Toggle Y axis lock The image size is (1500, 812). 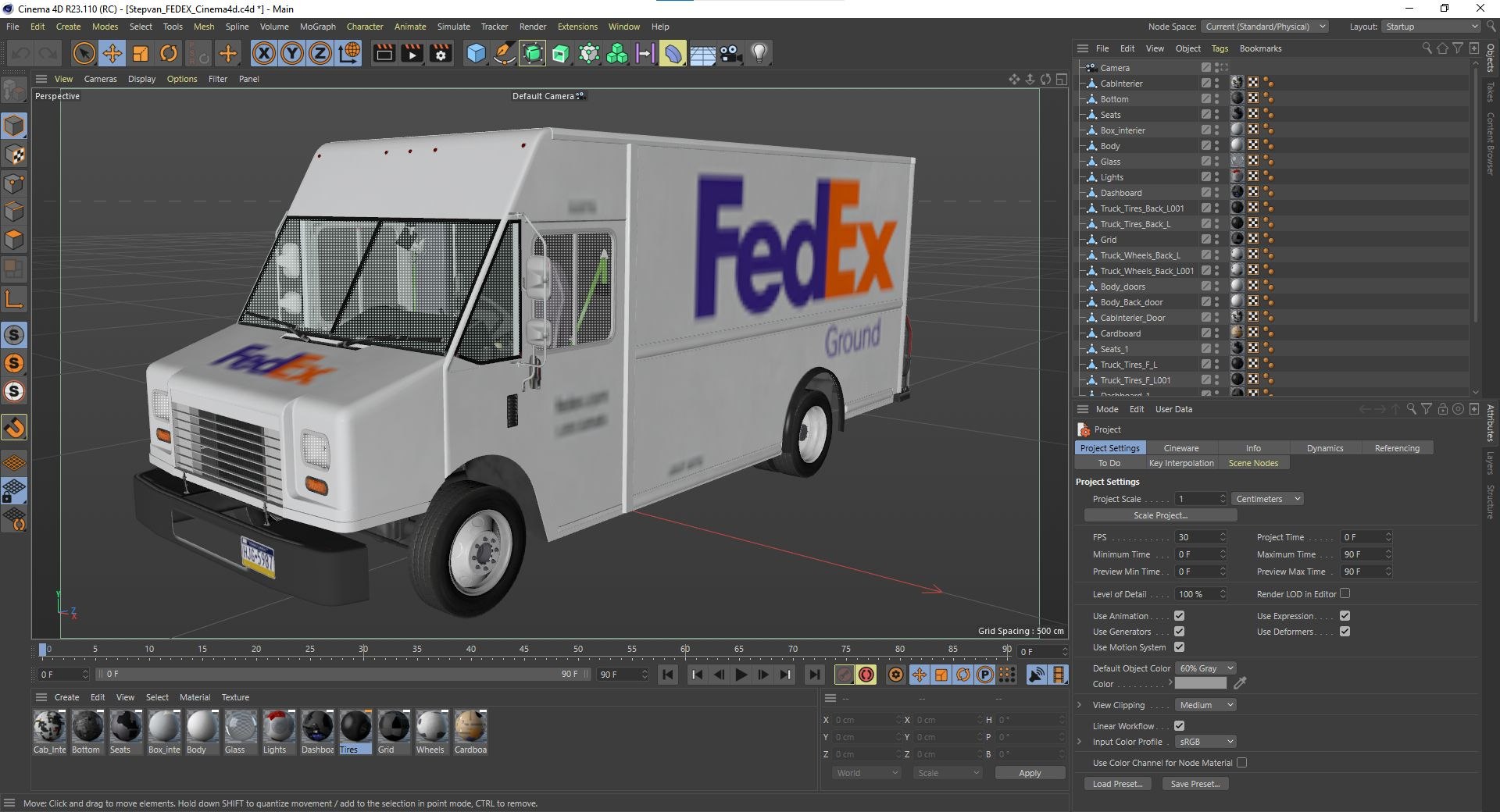[292, 53]
